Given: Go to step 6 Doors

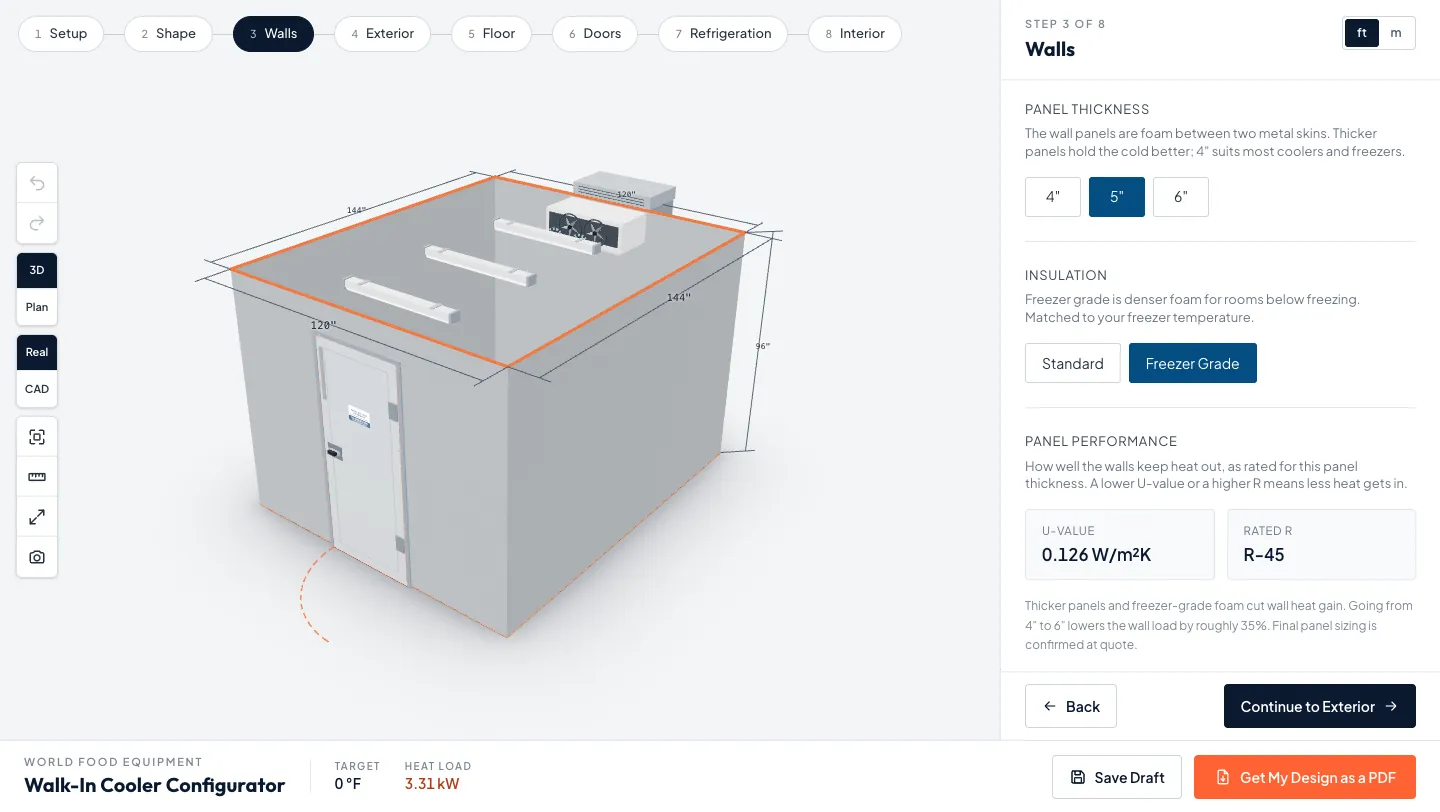Looking at the screenshot, I should click(595, 33).
